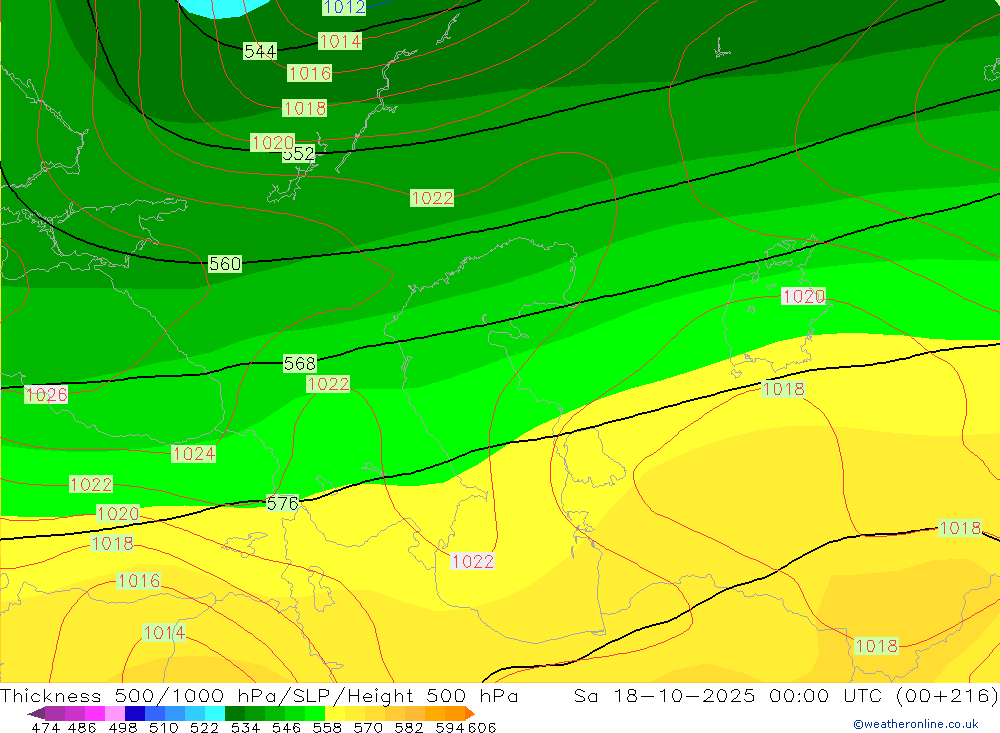This screenshot has width=1000, height=733.
Task: Select the 546 legend value
Action: pos(286,727)
